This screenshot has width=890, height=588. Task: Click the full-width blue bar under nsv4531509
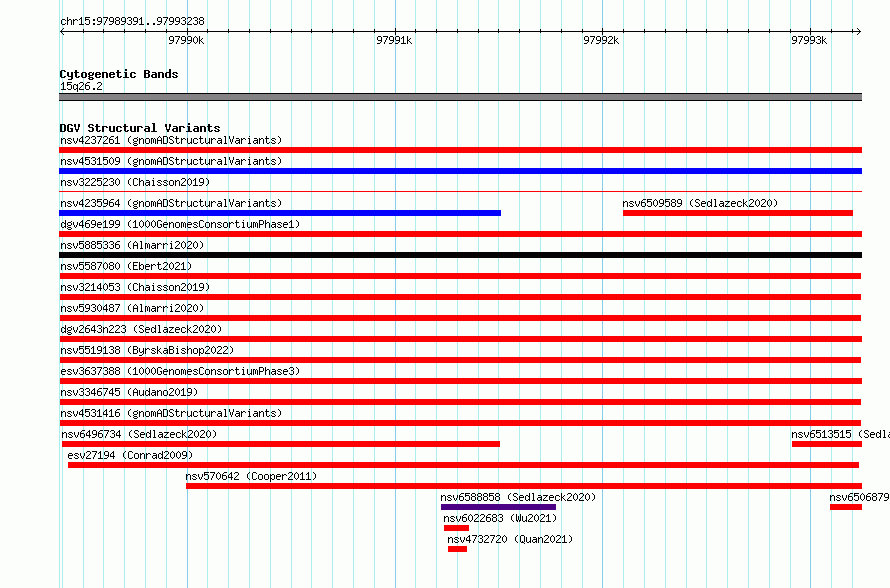point(460,171)
